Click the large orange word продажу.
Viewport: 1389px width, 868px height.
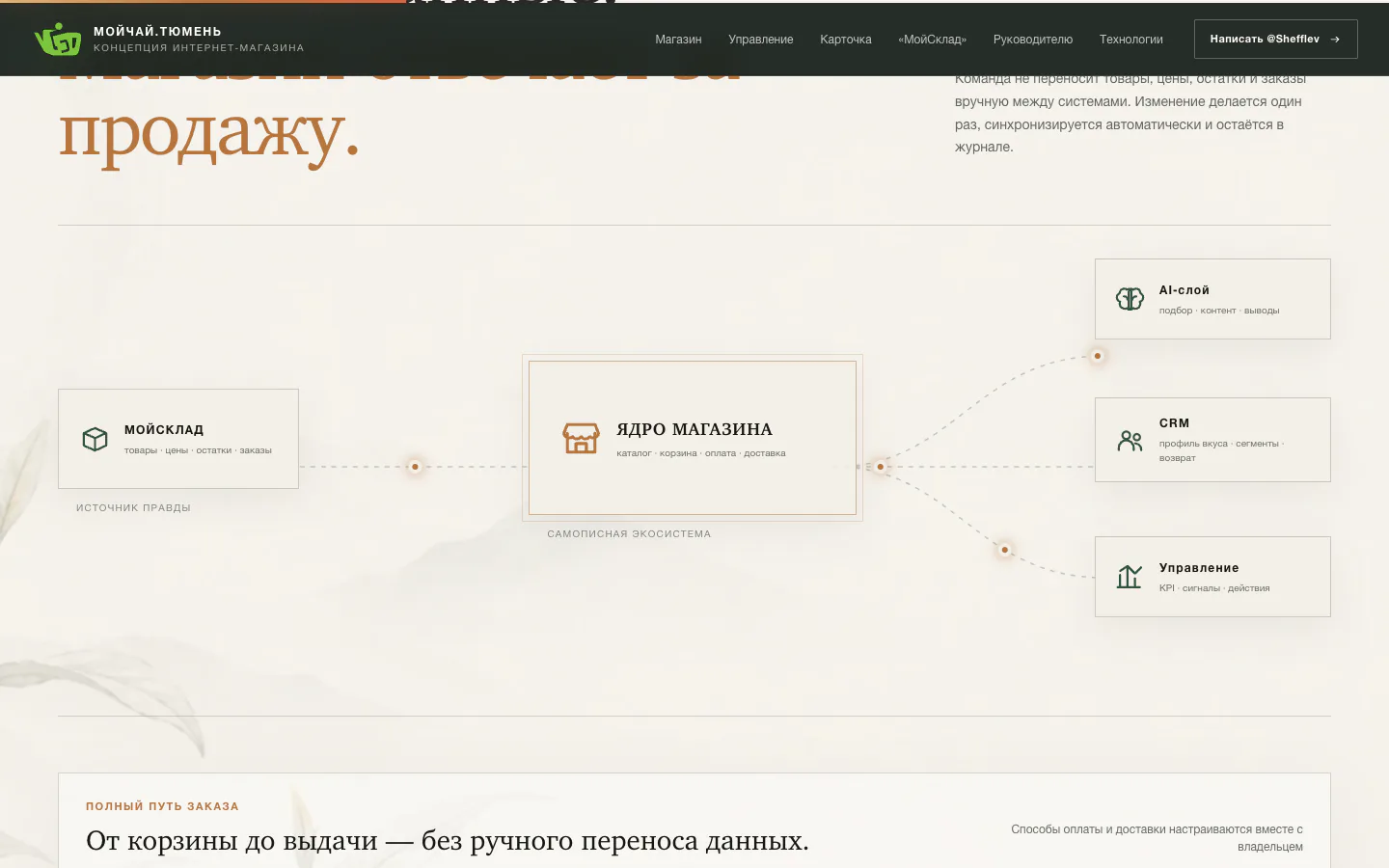209,135
